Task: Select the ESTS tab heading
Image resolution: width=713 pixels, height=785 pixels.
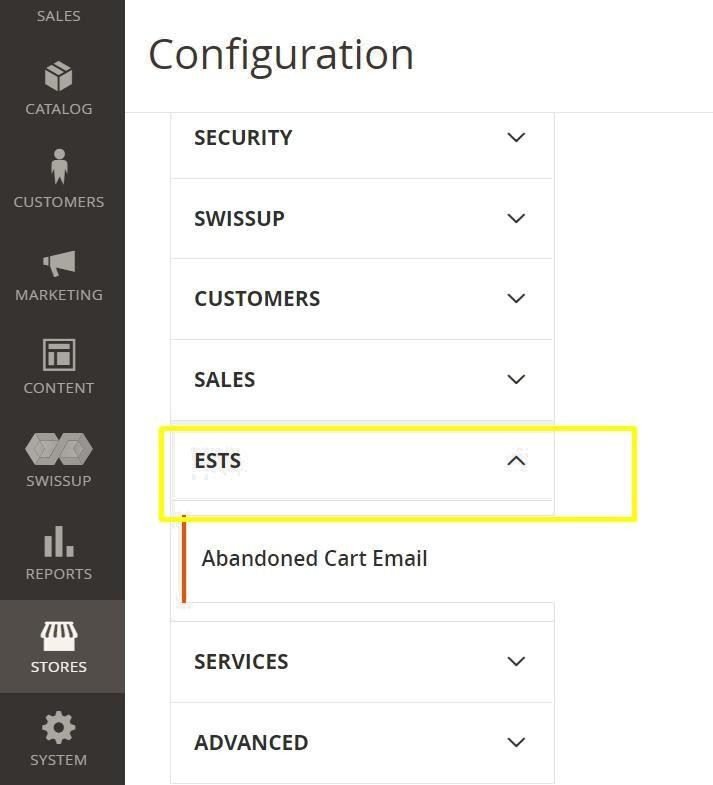Action: [x=217, y=461]
